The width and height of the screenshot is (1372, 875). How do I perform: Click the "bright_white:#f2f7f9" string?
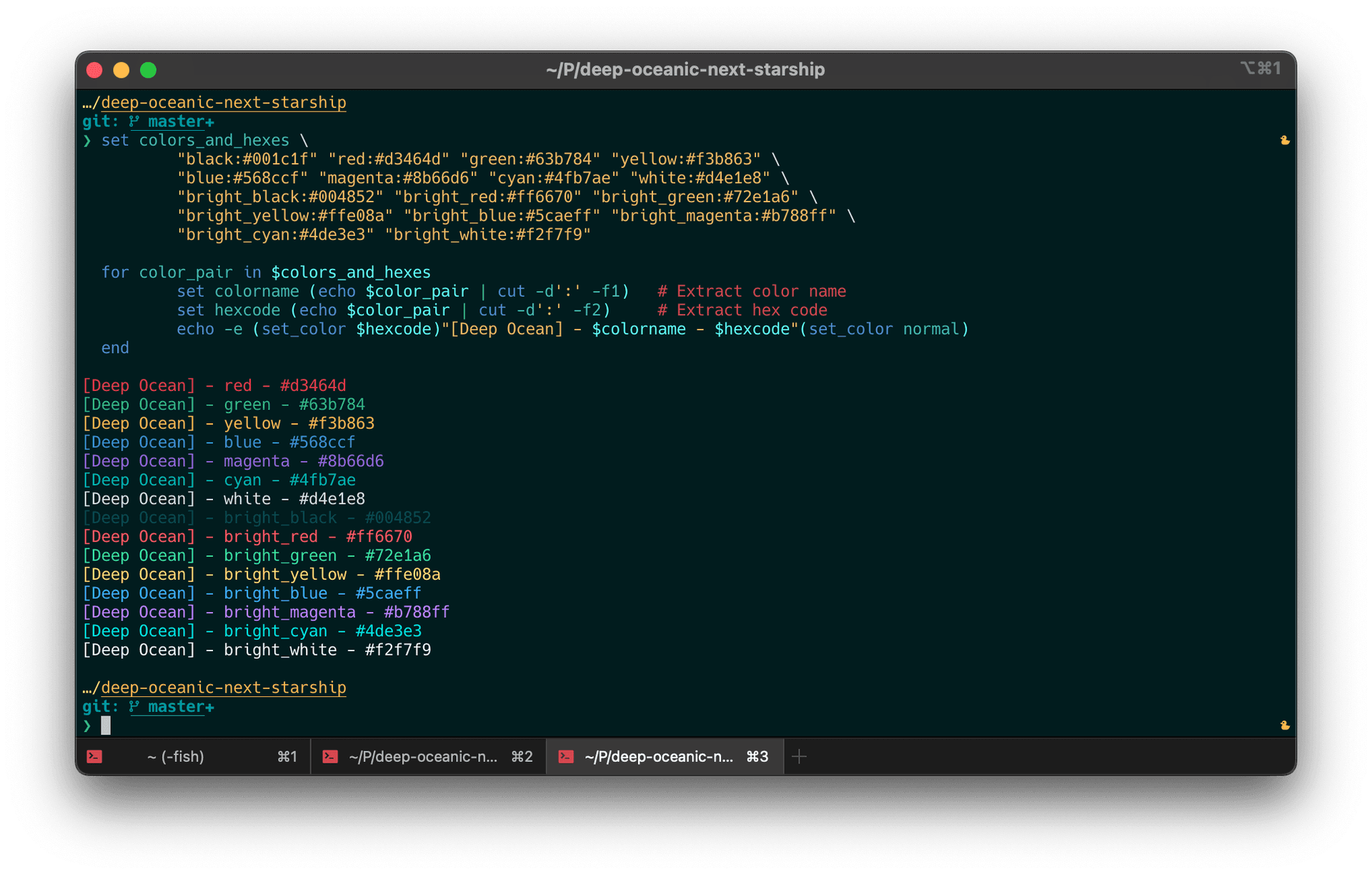click(488, 234)
